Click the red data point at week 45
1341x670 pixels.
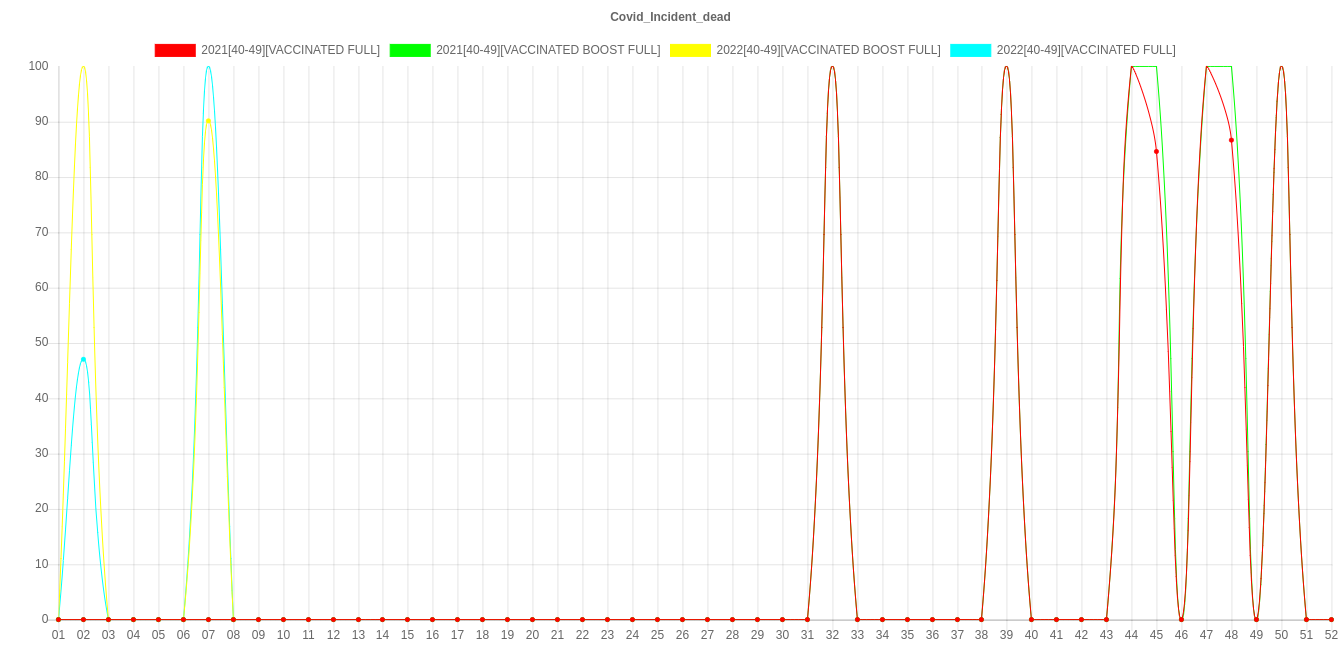(x=1156, y=151)
